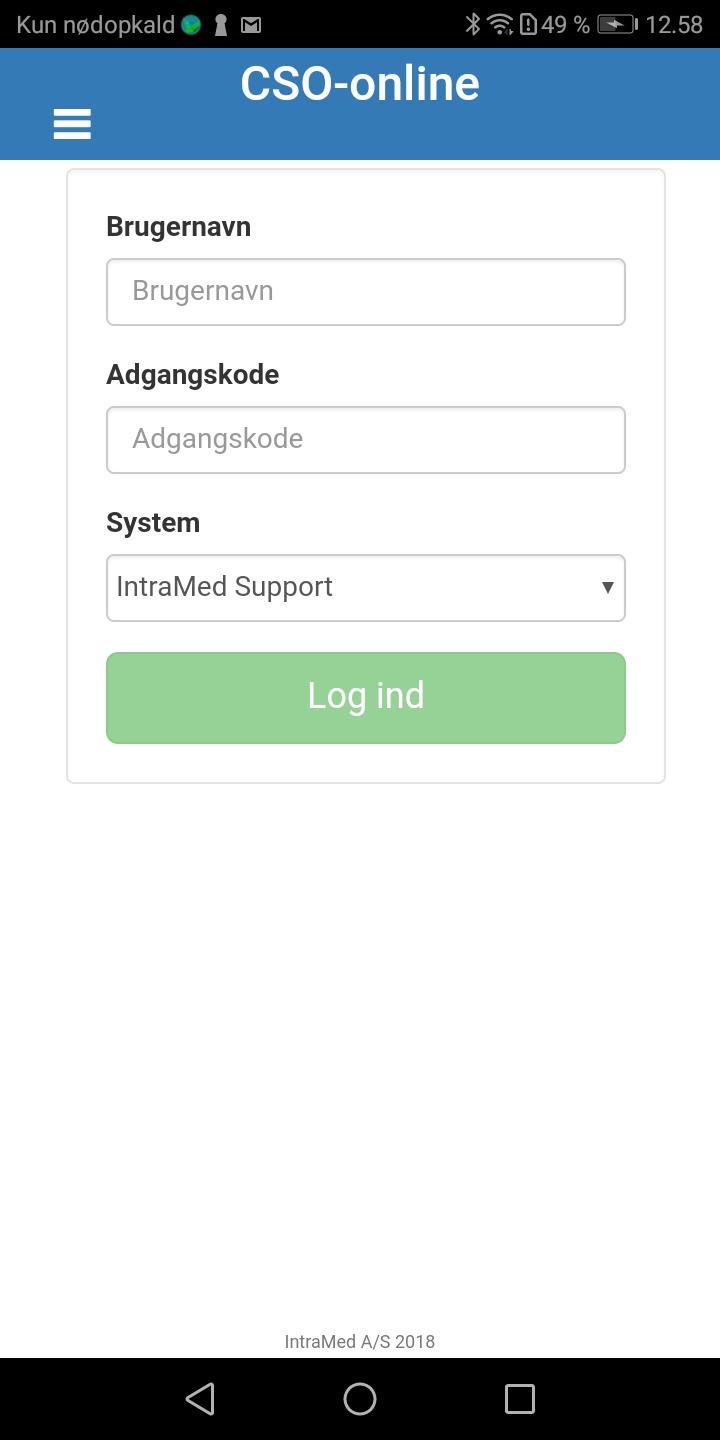This screenshot has height=1440, width=720.
Task: Tap the Wi-Fi signal icon
Action: click(x=500, y=23)
